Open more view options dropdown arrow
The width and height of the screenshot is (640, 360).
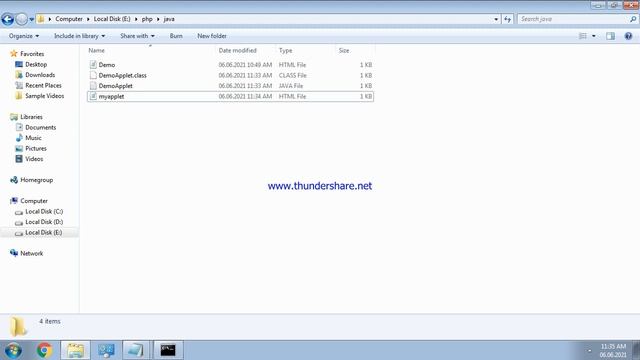click(593, 36)
